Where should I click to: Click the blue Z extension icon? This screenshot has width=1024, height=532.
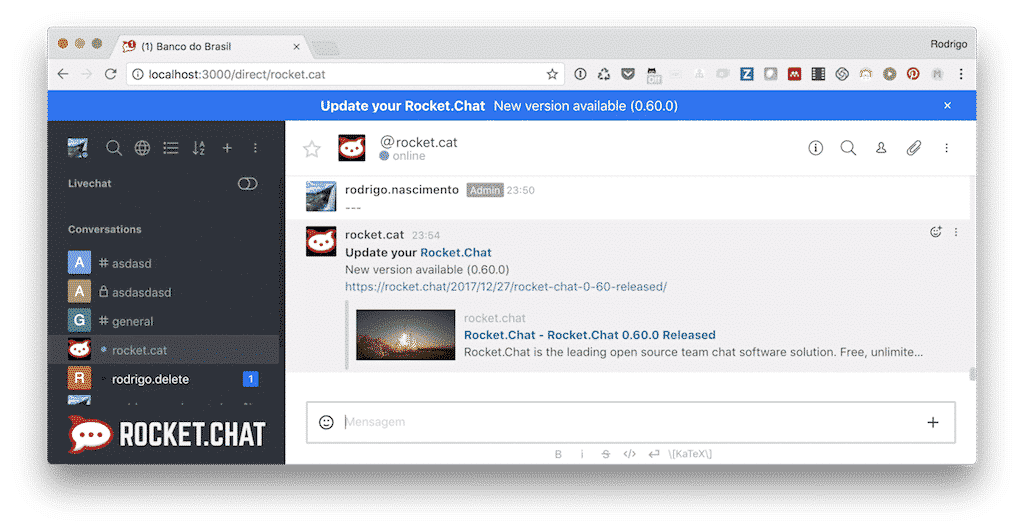pos(746,74)
